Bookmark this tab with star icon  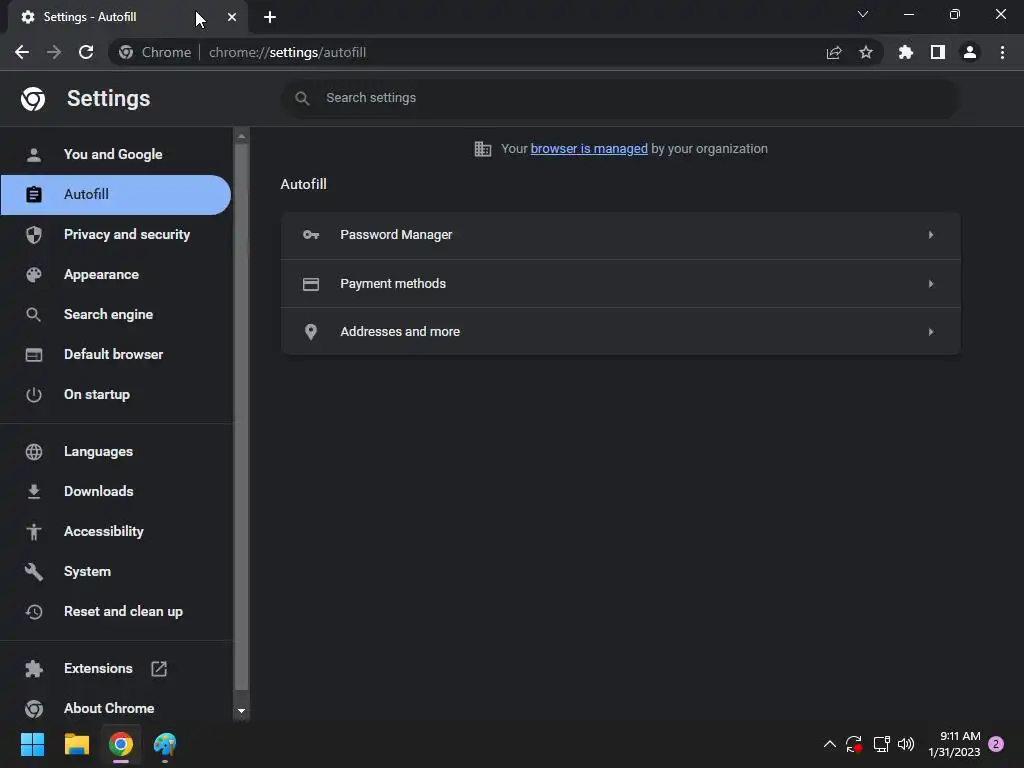click(x=866, y=52)
